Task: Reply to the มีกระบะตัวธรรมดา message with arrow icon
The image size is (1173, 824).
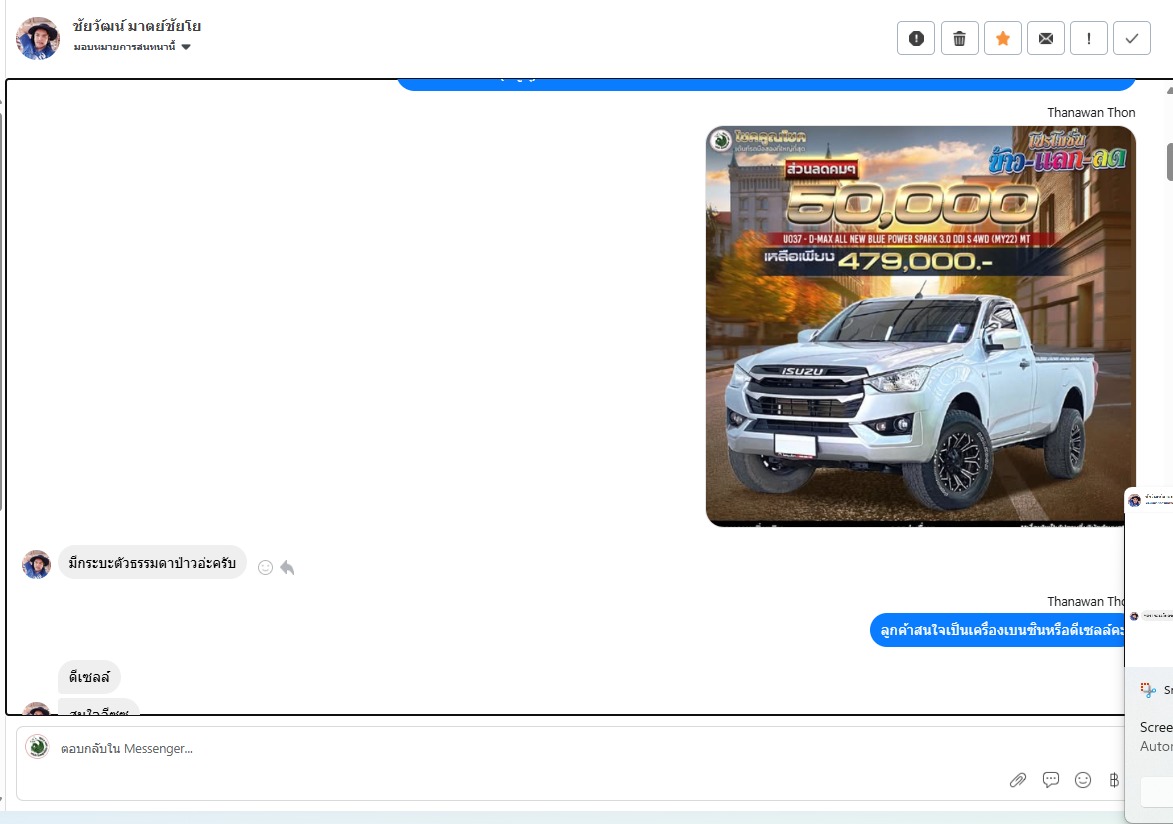Action: 287,567
